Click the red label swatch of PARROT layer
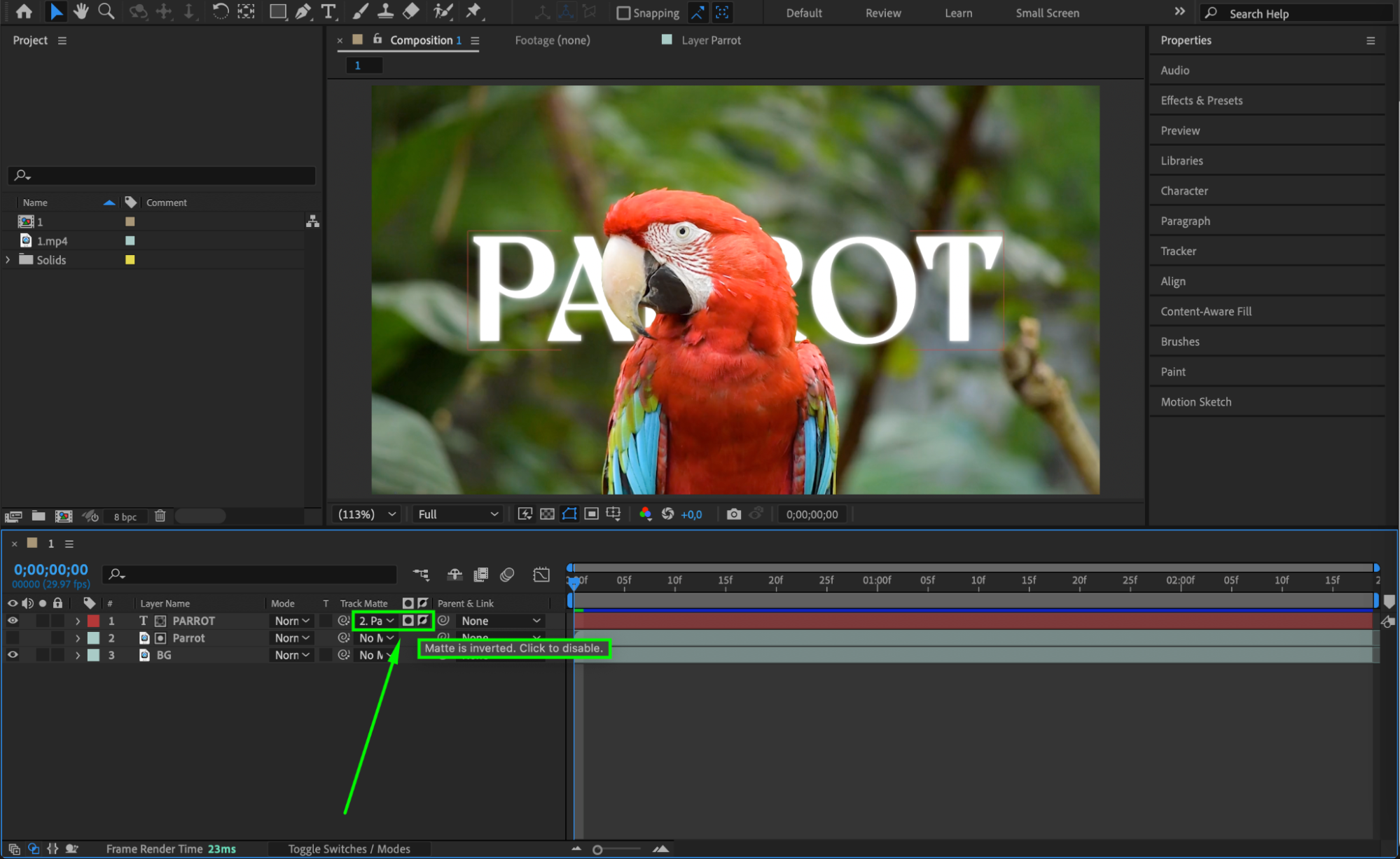The width and height of the screenshot is (1400, 859). coord(93,621)
